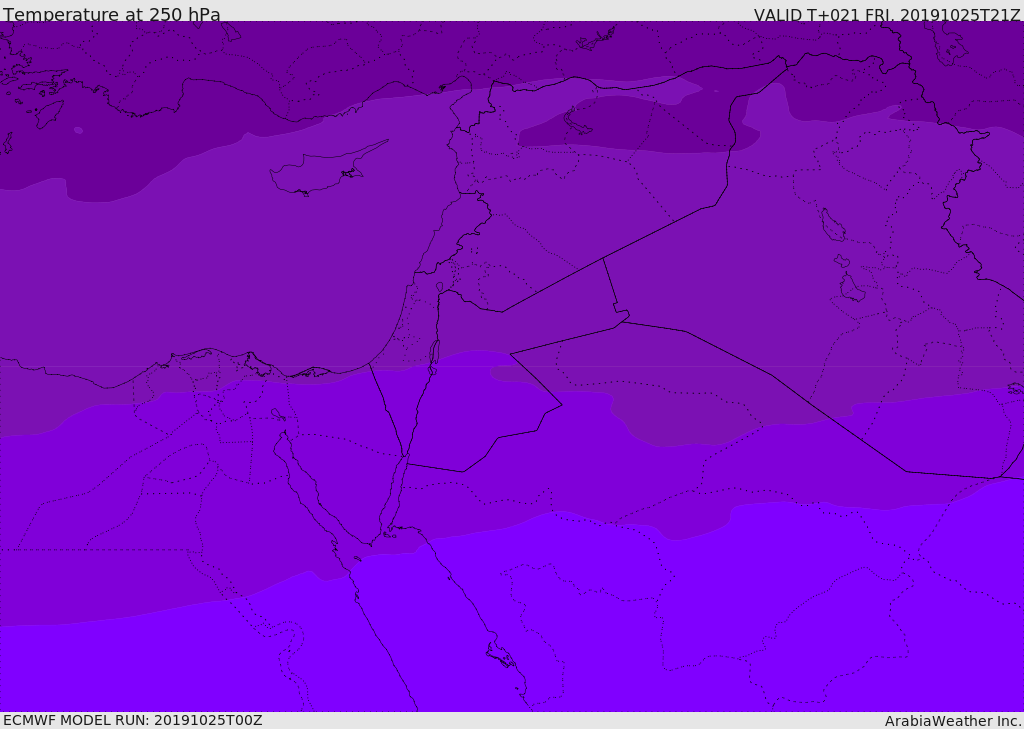Click the Dead Sea outline
This screenshot has width=1024, height=729.
coord(433,353)
